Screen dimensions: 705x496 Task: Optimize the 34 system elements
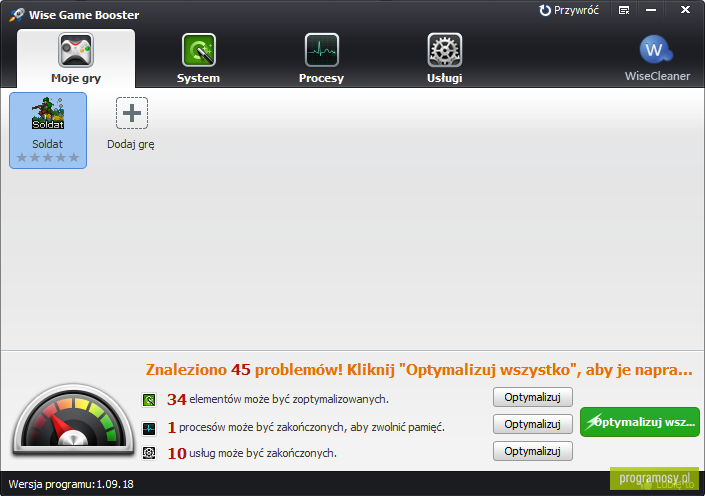click(x=532, y=397)
